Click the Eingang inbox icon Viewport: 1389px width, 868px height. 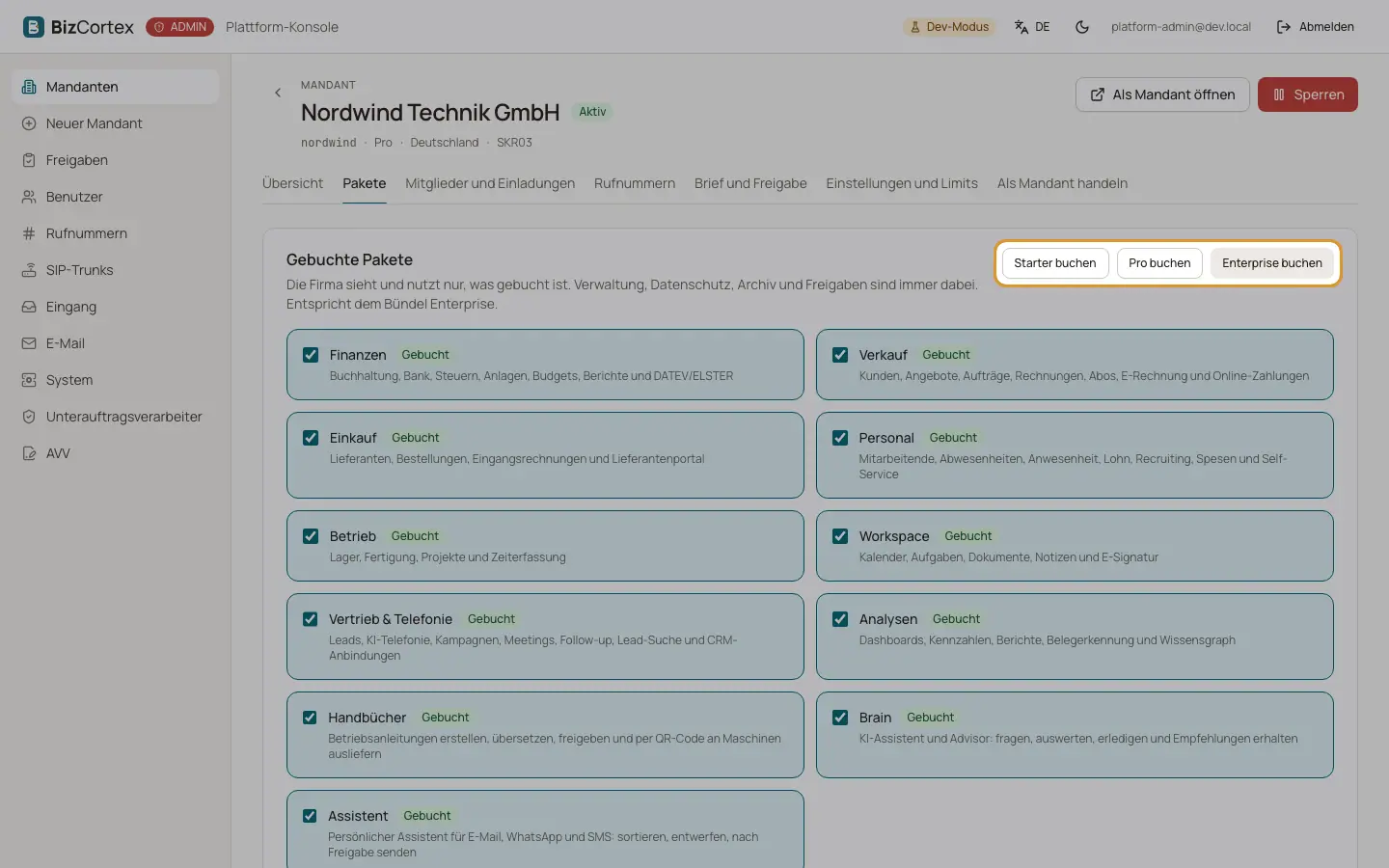[x=29, y=307]
